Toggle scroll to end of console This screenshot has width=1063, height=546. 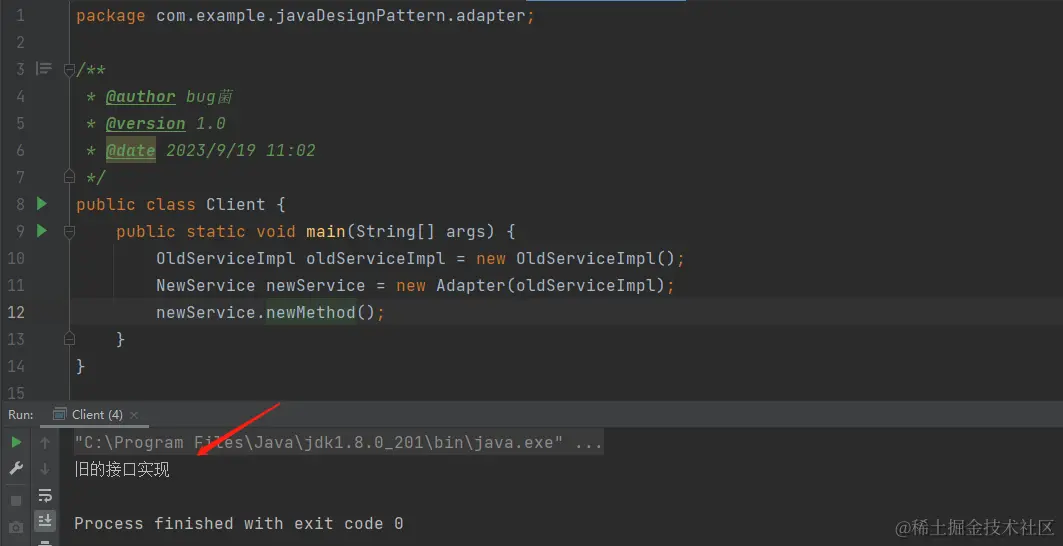[45, 520]
